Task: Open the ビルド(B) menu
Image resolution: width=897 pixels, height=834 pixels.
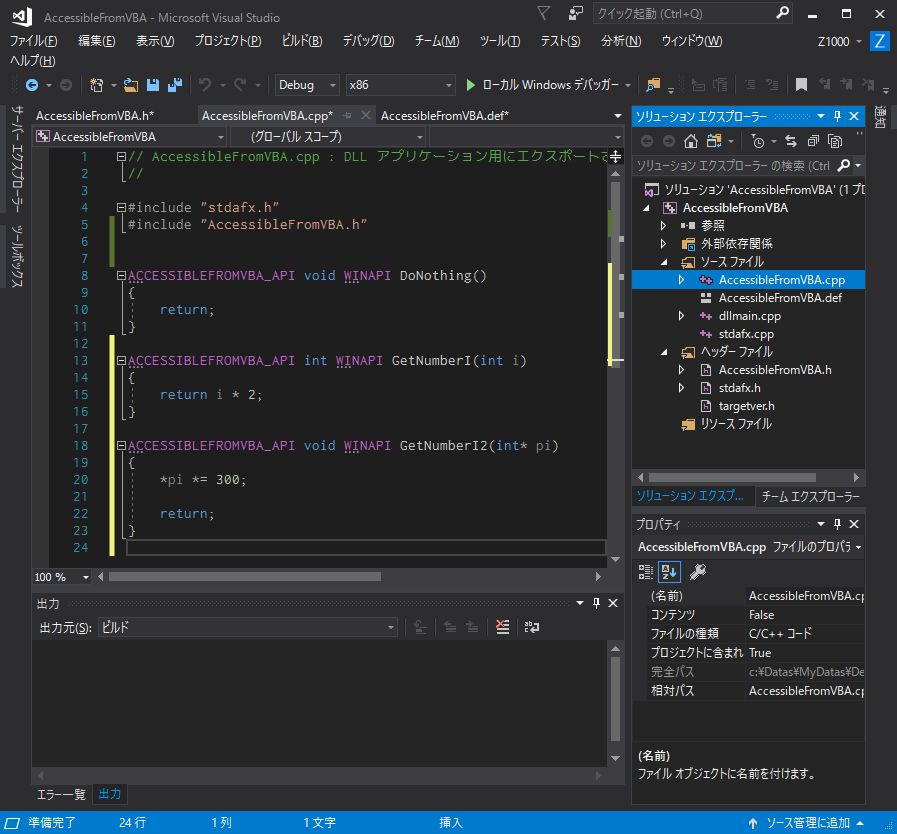Action: click(301, 41)
